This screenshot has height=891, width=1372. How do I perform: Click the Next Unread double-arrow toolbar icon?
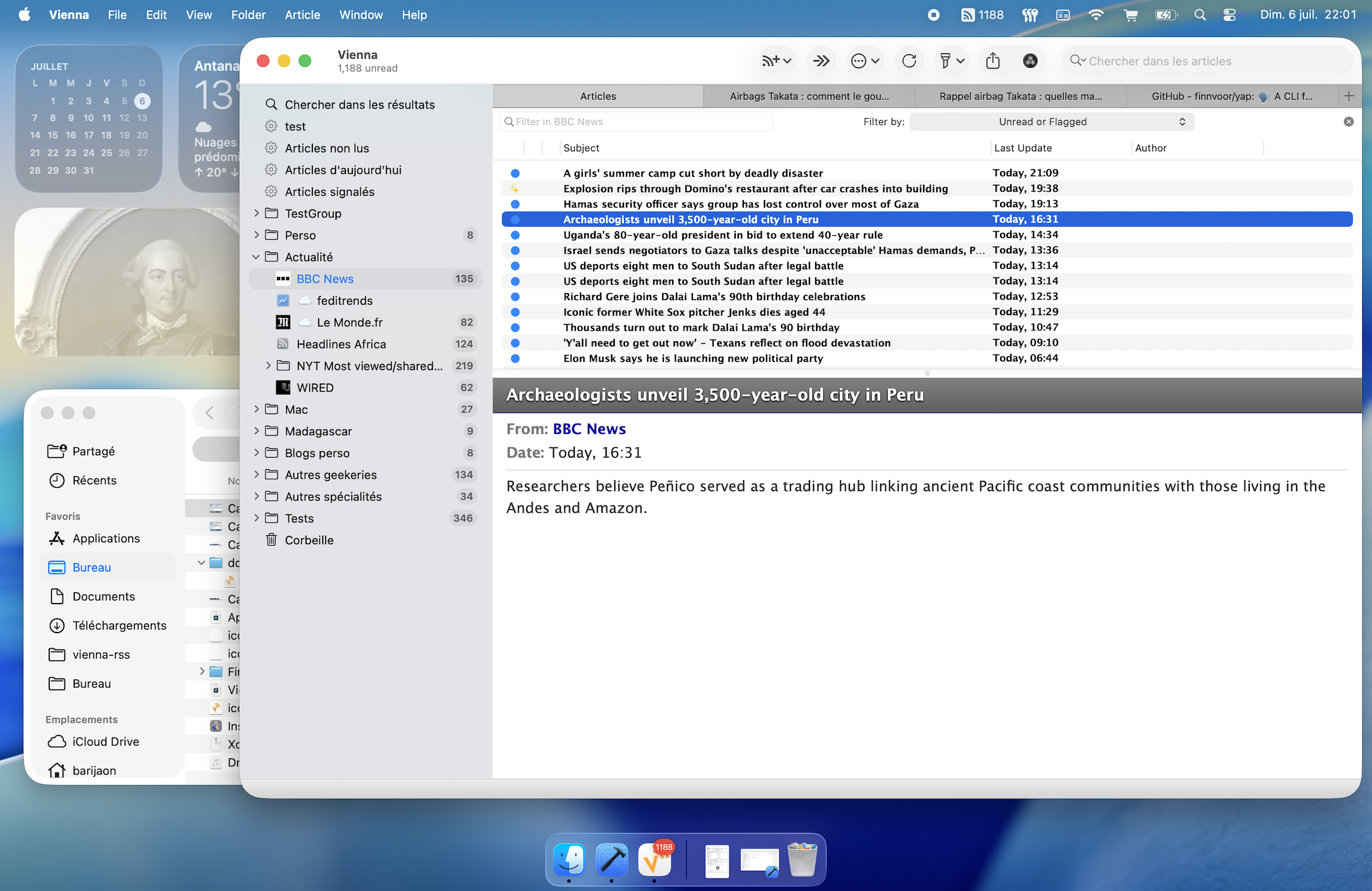(821, 61)
